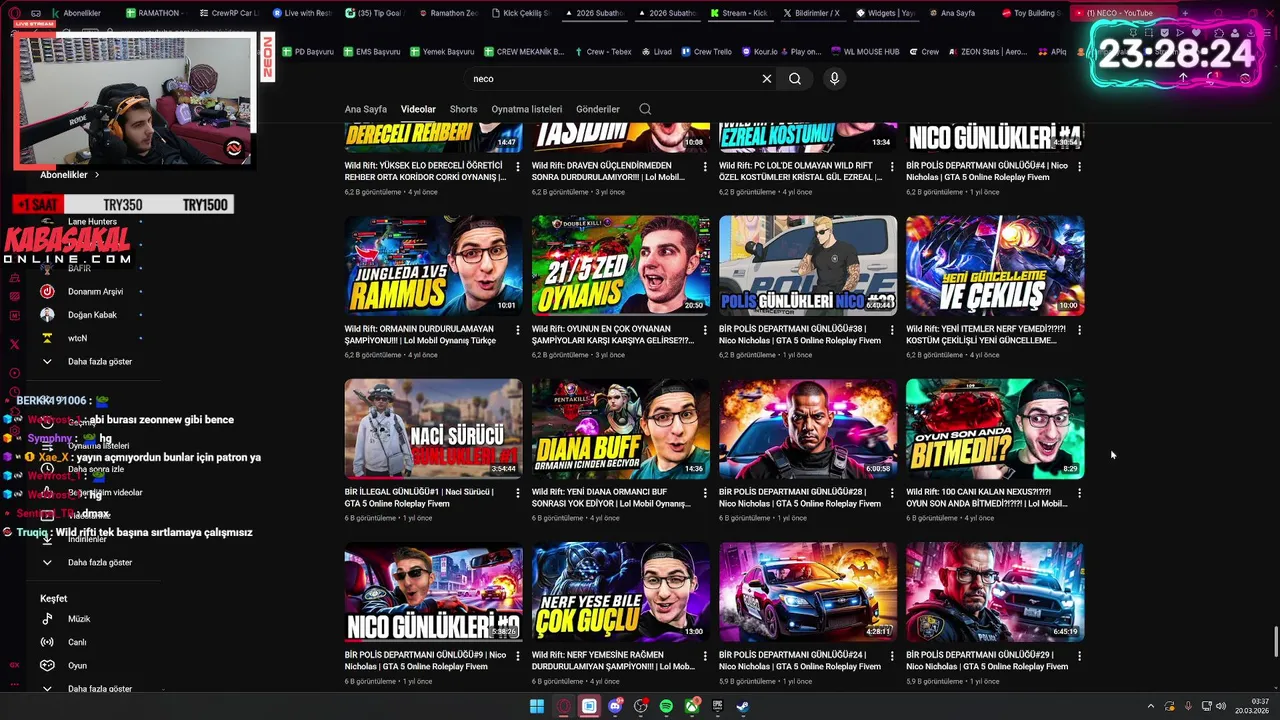
Task: Open options menu for 100 CANI KALAN NEXUS video
Action: tap(1079, 493)
